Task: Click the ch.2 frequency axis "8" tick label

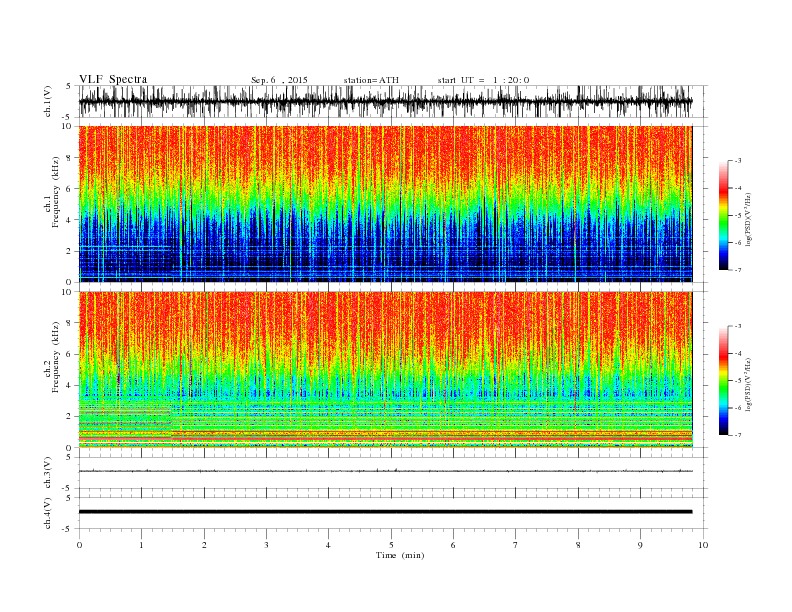Action: (x=69, y=323)
